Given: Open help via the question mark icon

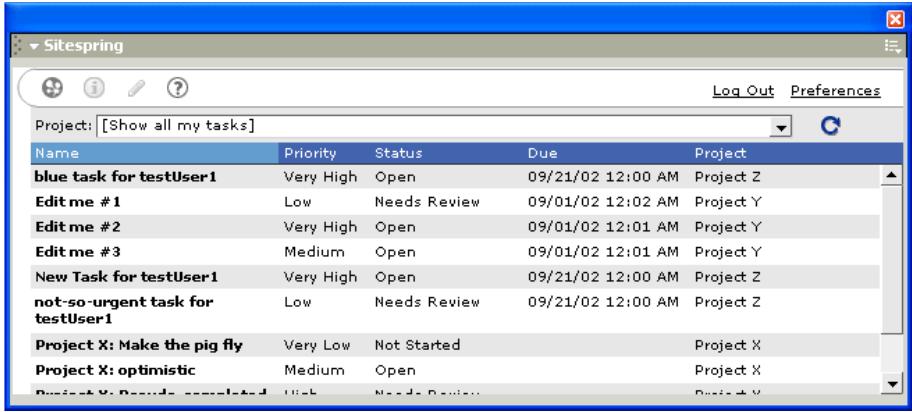Looking at the screenshot, I should (x=177, y=88).
